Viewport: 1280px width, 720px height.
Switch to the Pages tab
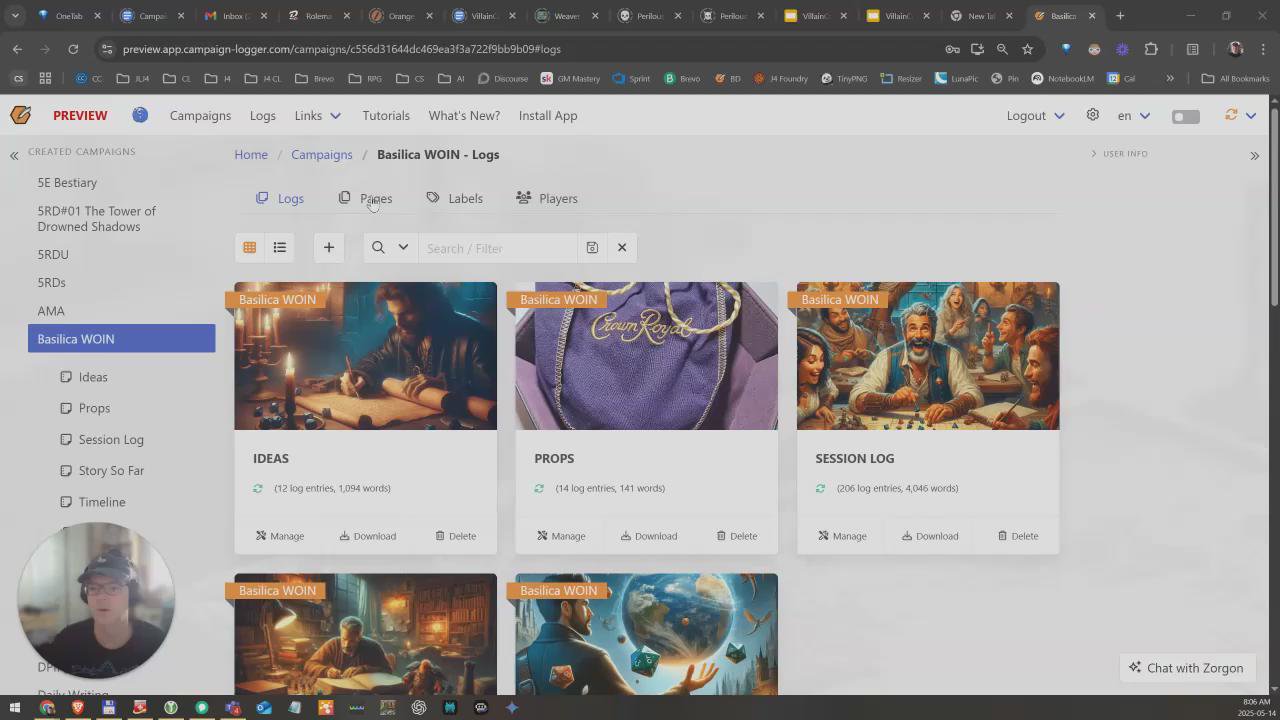click(x=365, y=198)
